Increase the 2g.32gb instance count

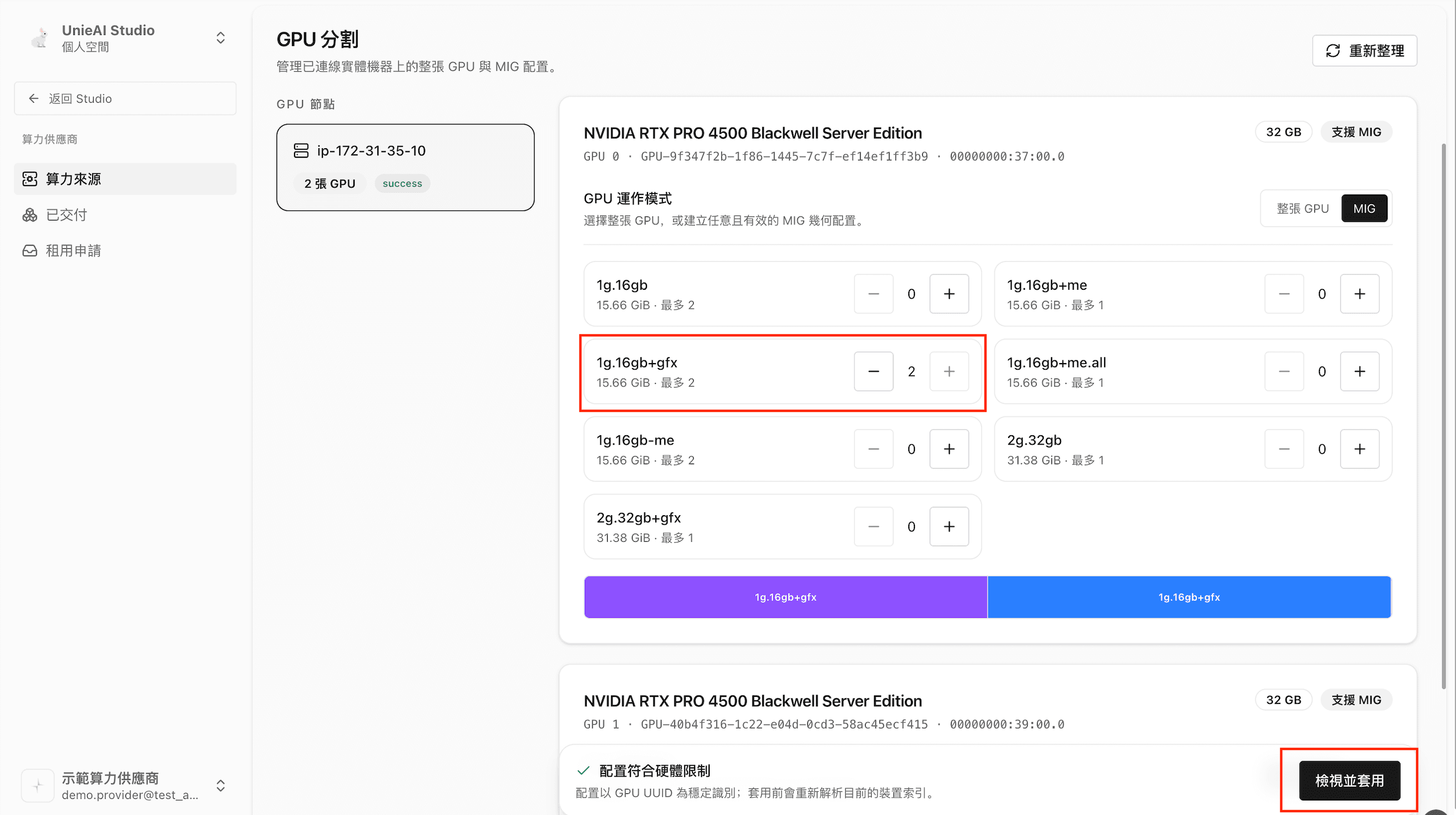1359,449
